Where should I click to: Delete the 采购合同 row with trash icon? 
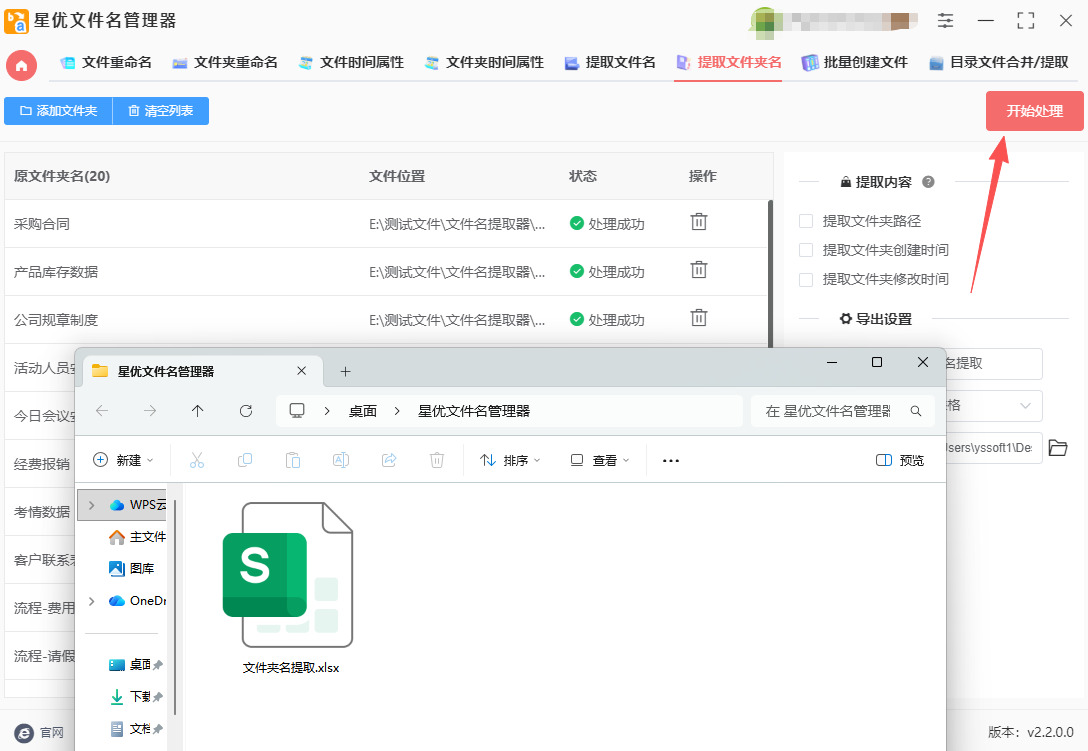(699, 222)
